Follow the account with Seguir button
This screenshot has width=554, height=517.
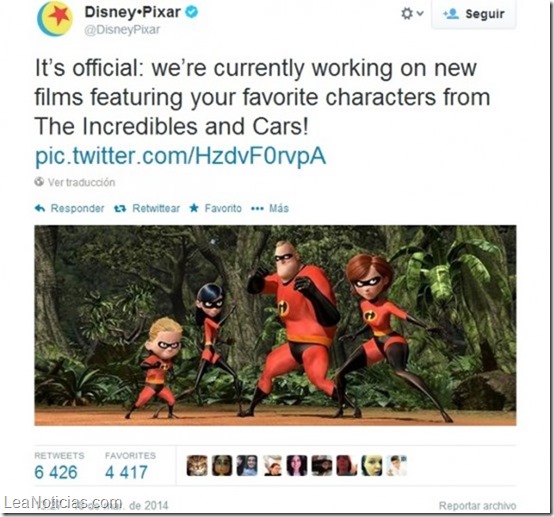tap(473, 14)
